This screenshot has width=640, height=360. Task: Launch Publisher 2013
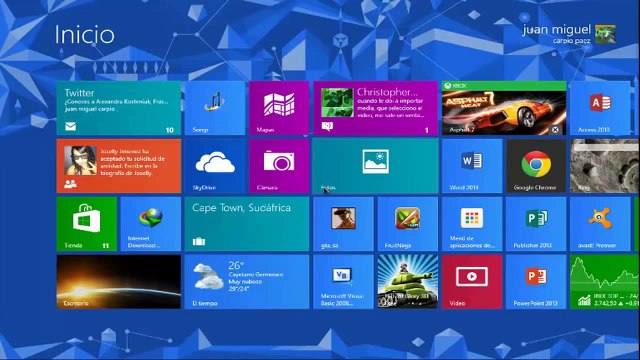536,224
